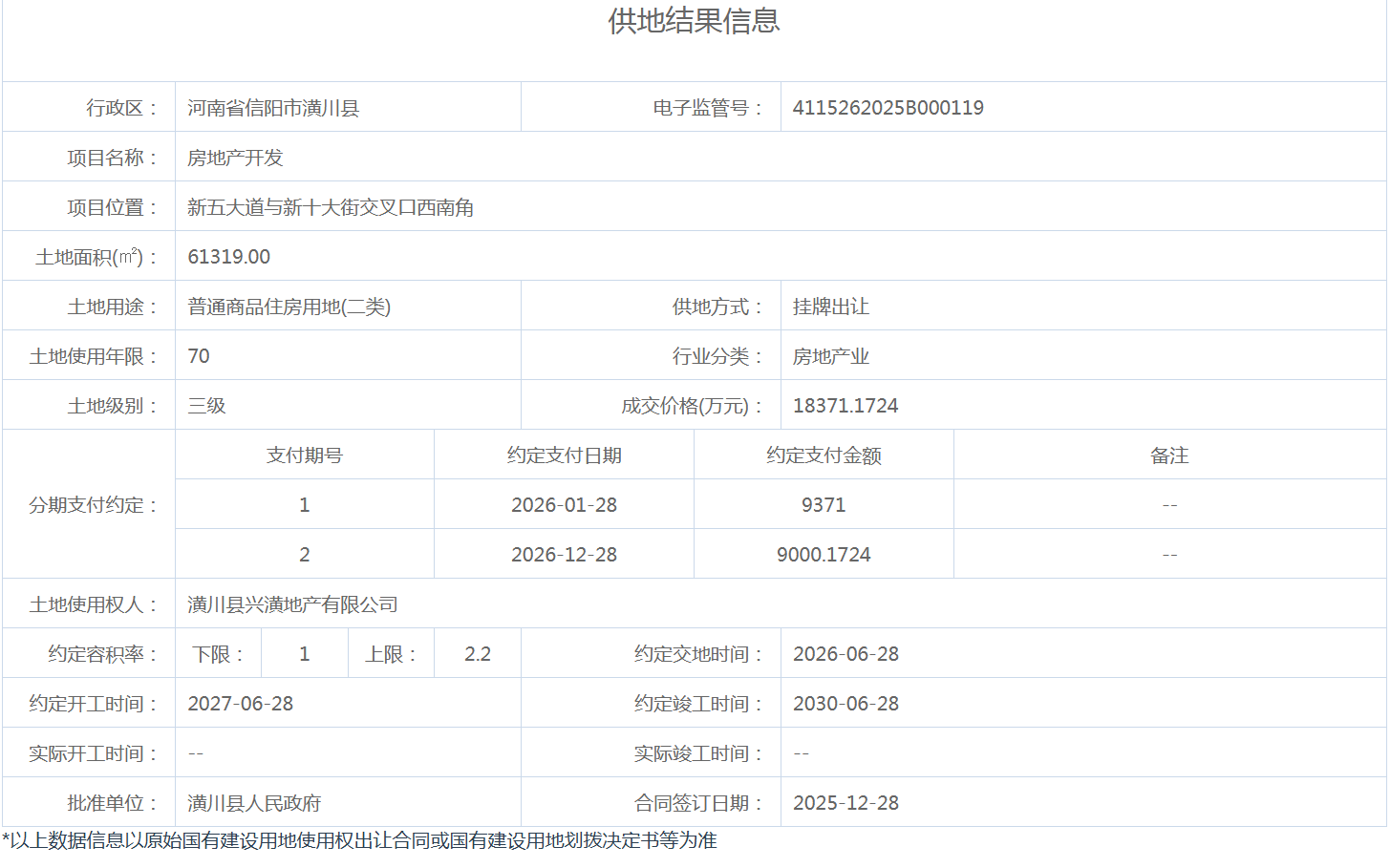Select the land delivery date 2026-06-28
This screenshot has height=868, width=1391.
click(845, 654)
